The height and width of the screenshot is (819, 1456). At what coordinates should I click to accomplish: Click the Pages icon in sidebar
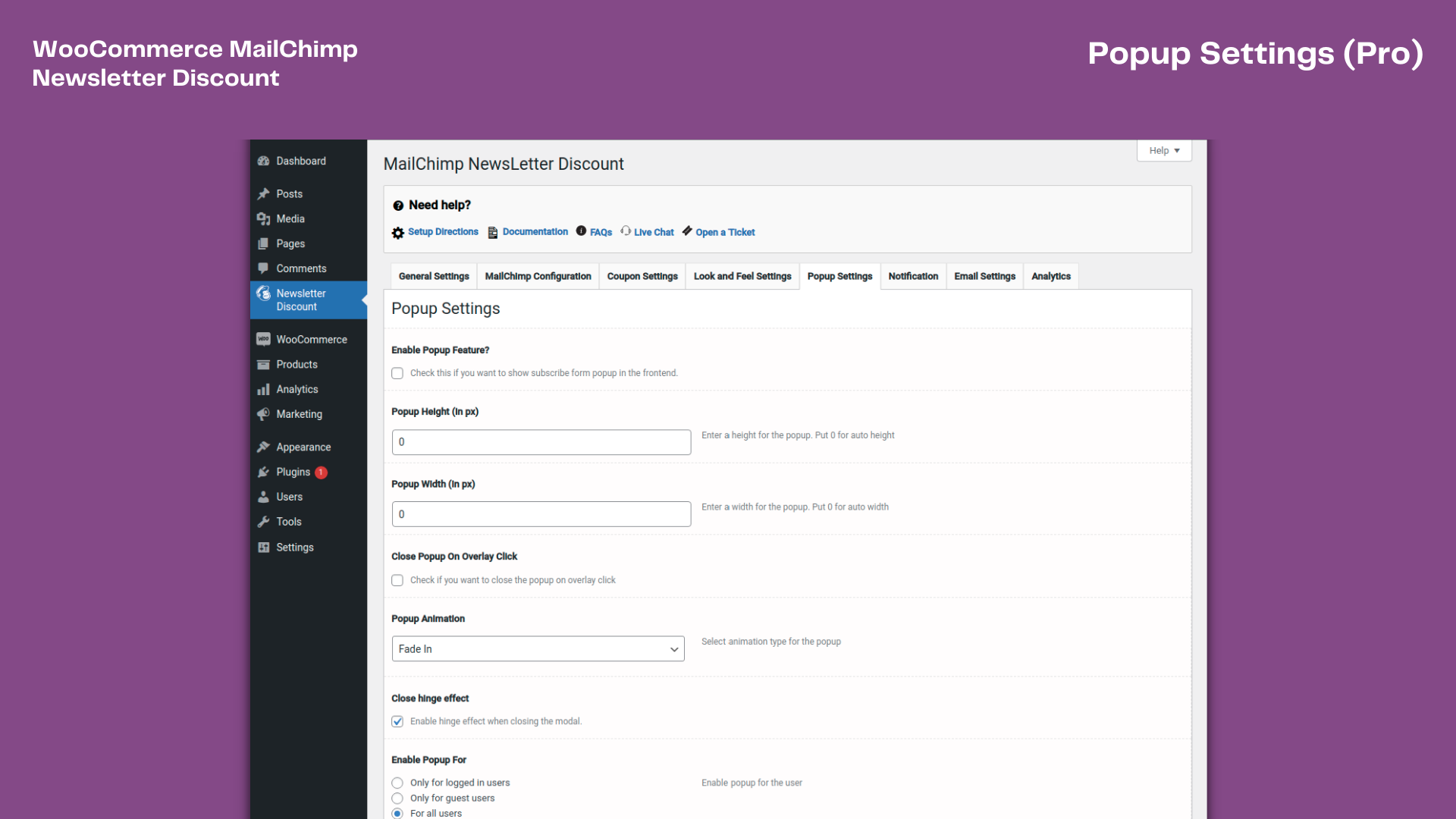click(x=263, y=244)
